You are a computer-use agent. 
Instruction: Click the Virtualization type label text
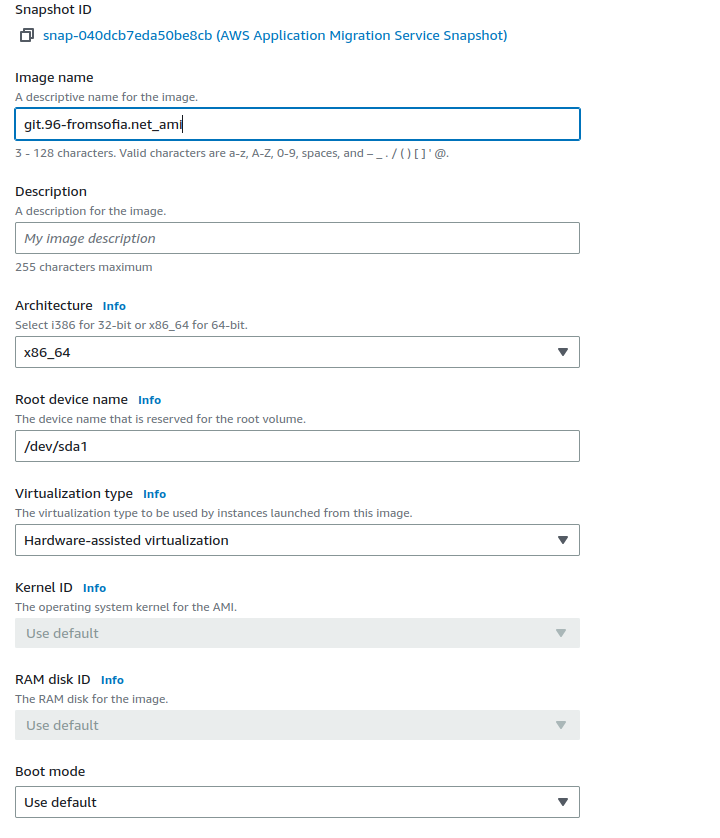[x=74, y=493]
